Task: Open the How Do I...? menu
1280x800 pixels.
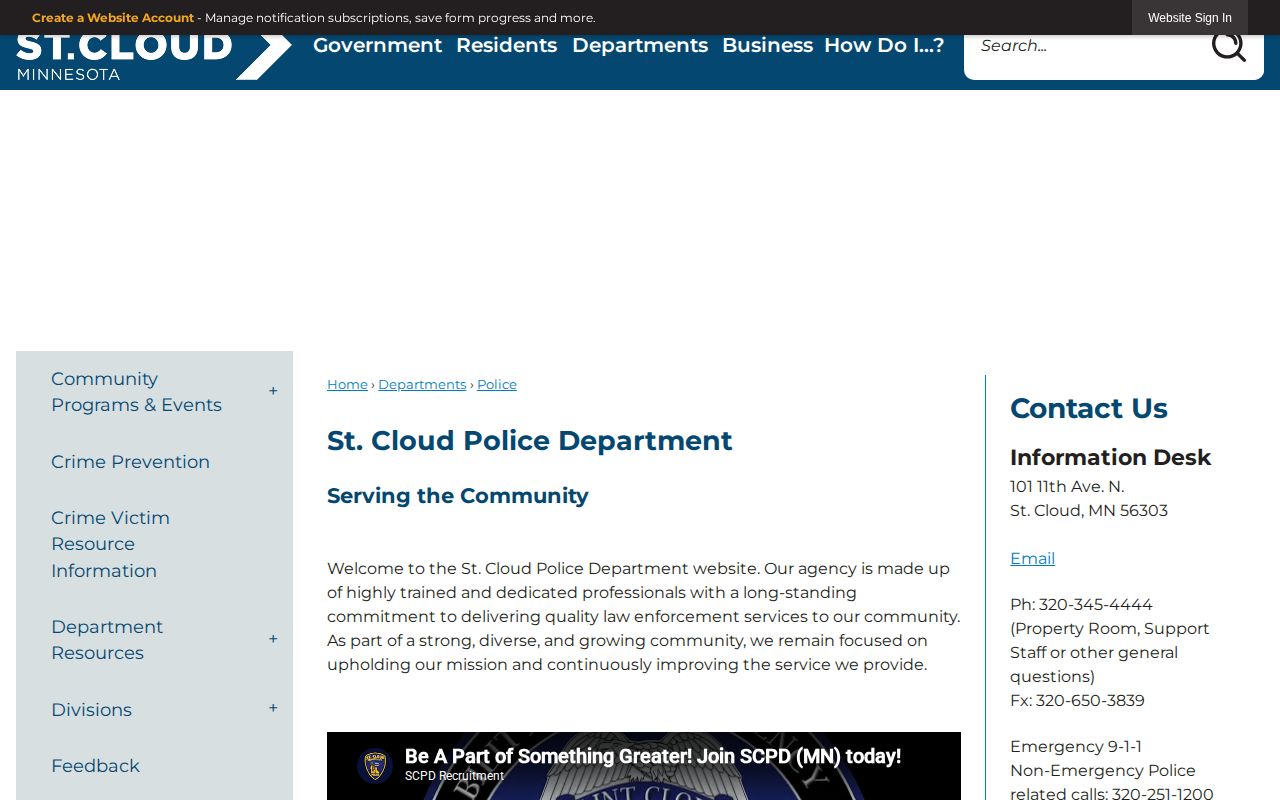Action: click(x=884, y=46)
